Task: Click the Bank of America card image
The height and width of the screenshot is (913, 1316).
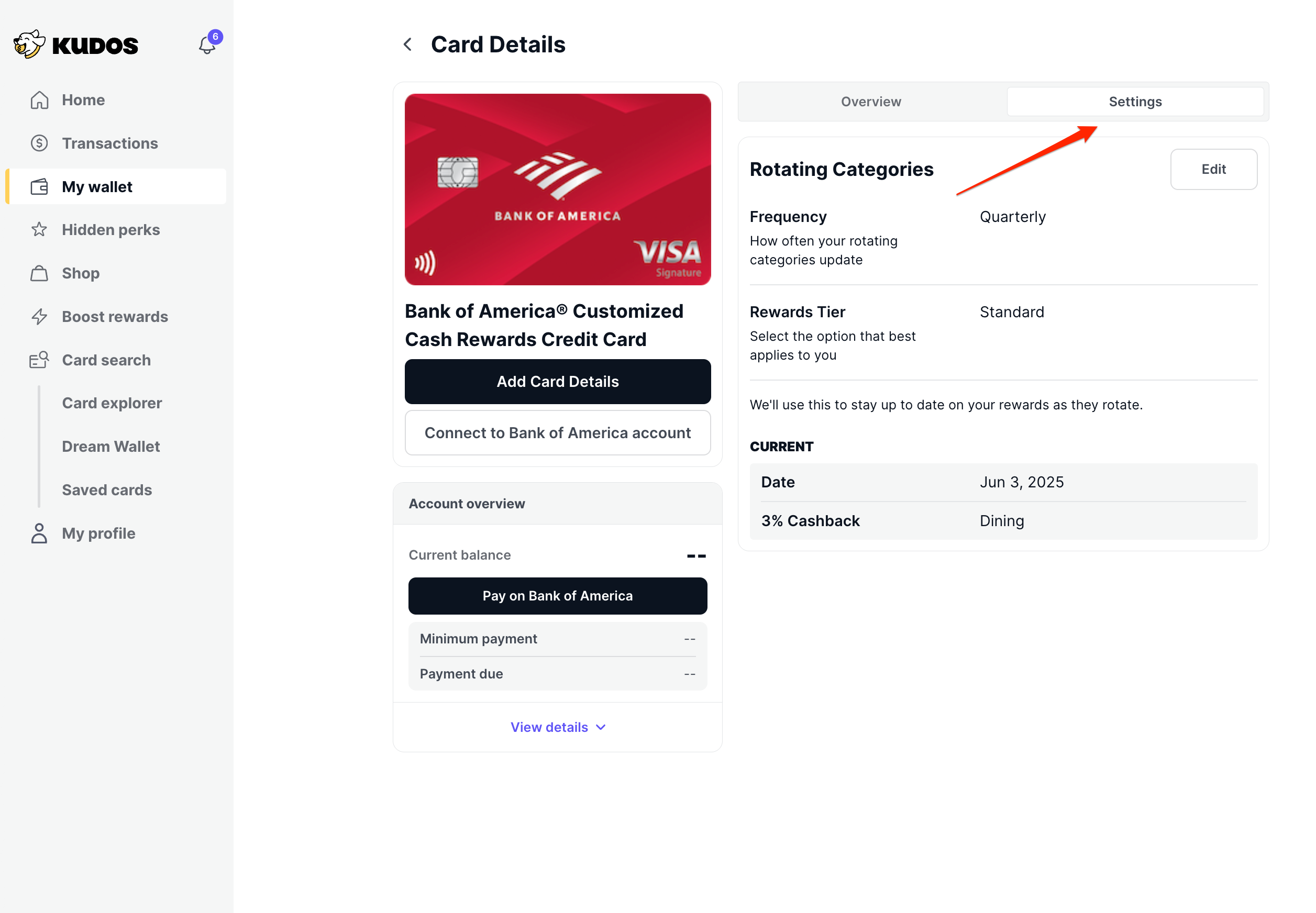Action: (557, 190)
